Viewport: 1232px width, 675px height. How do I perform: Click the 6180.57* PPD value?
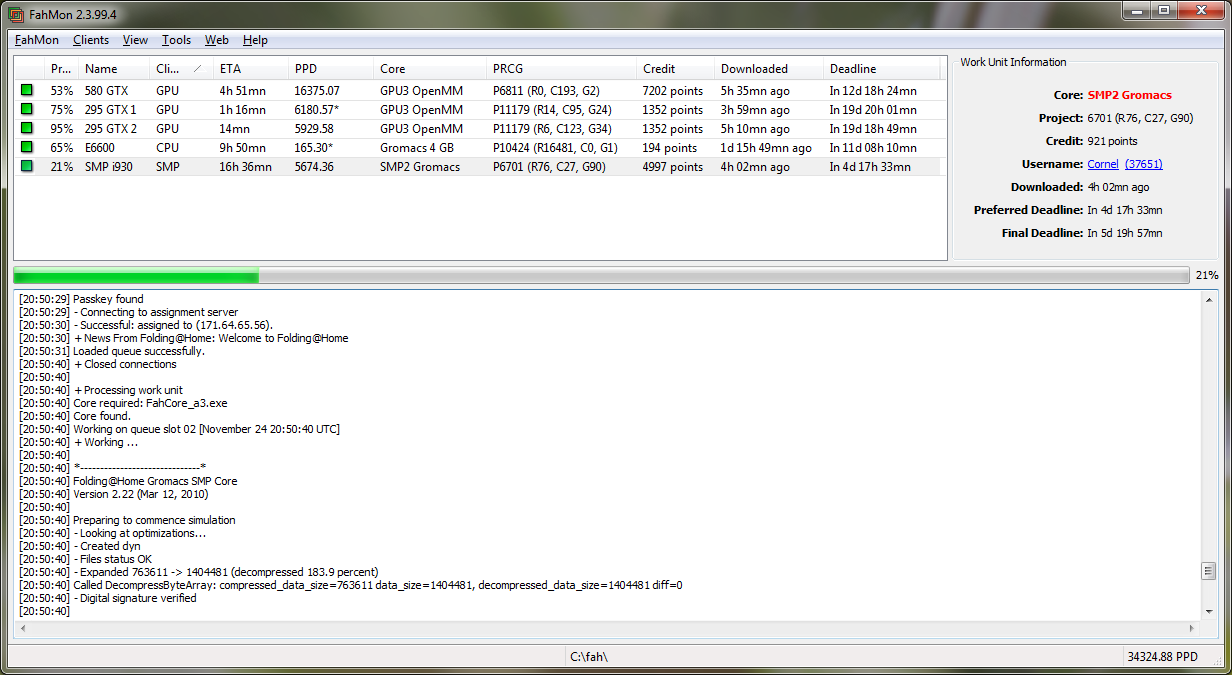click(317, 110)
